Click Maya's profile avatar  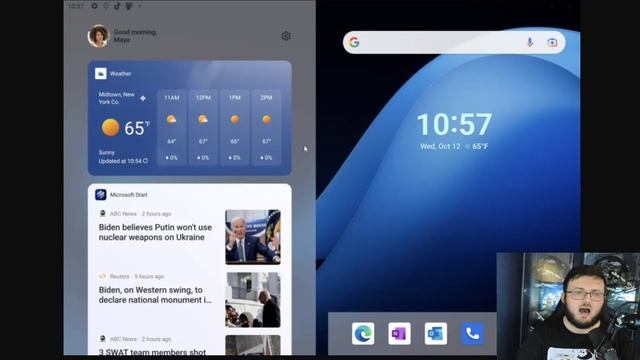pyautogui.click(x=98, y=36)
